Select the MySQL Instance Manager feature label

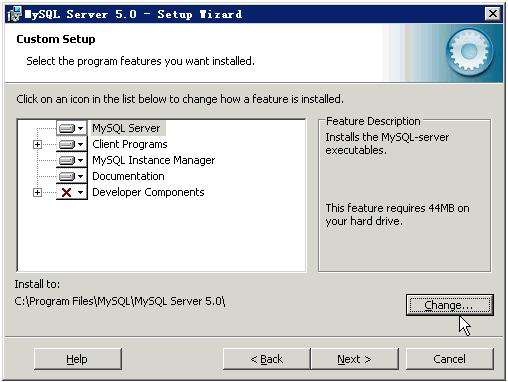154,160
